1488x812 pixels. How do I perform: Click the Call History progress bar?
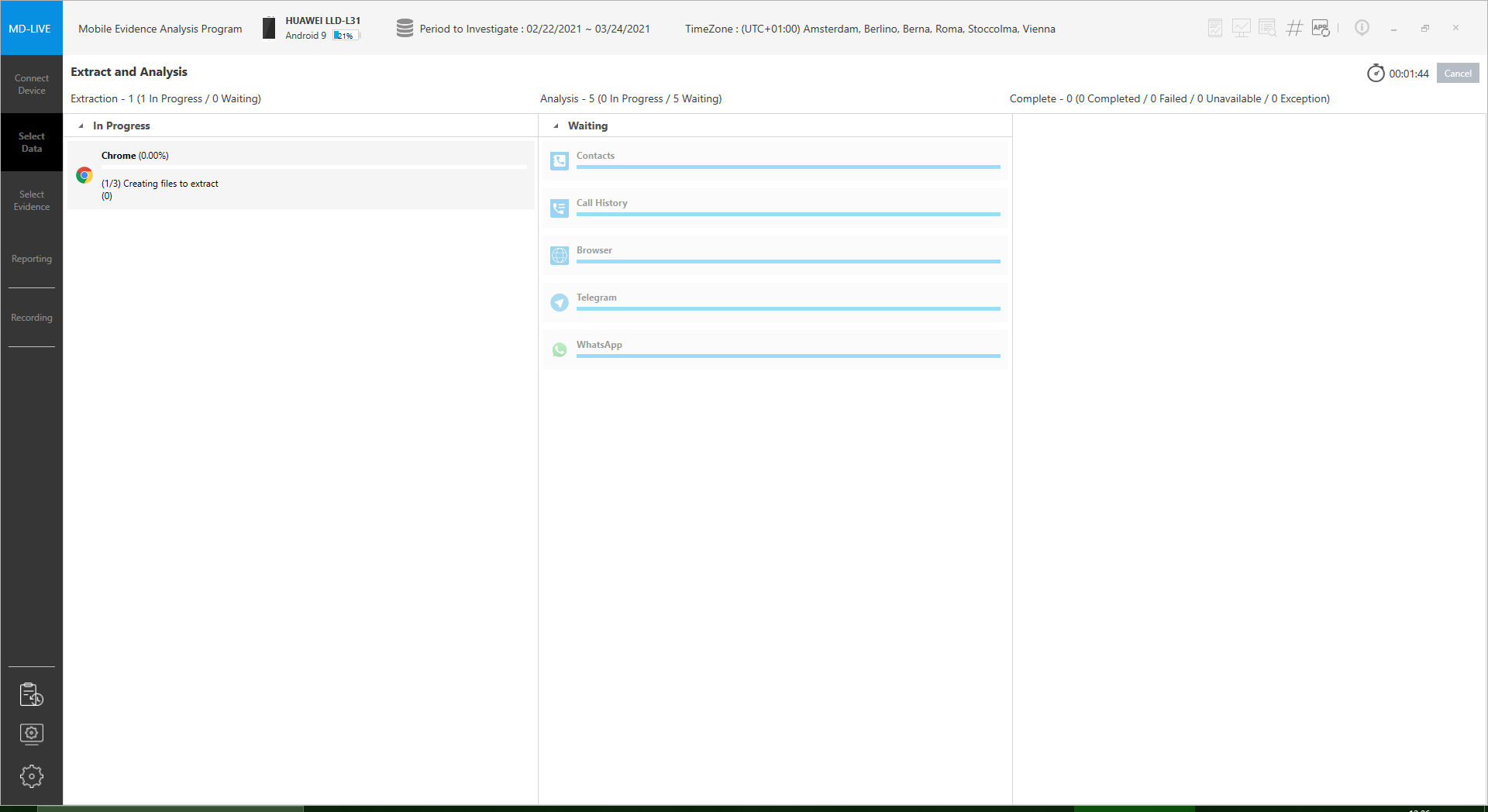click(788, 214)
